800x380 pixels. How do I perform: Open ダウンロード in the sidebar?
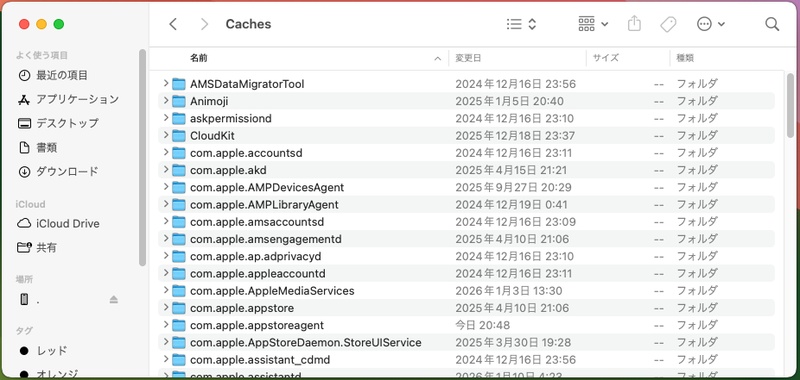coord(58,172)
